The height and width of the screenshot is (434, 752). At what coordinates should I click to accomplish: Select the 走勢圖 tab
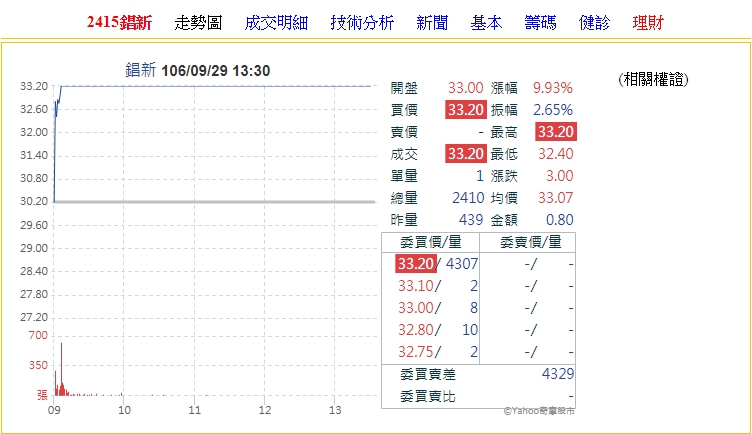[198, 23]
